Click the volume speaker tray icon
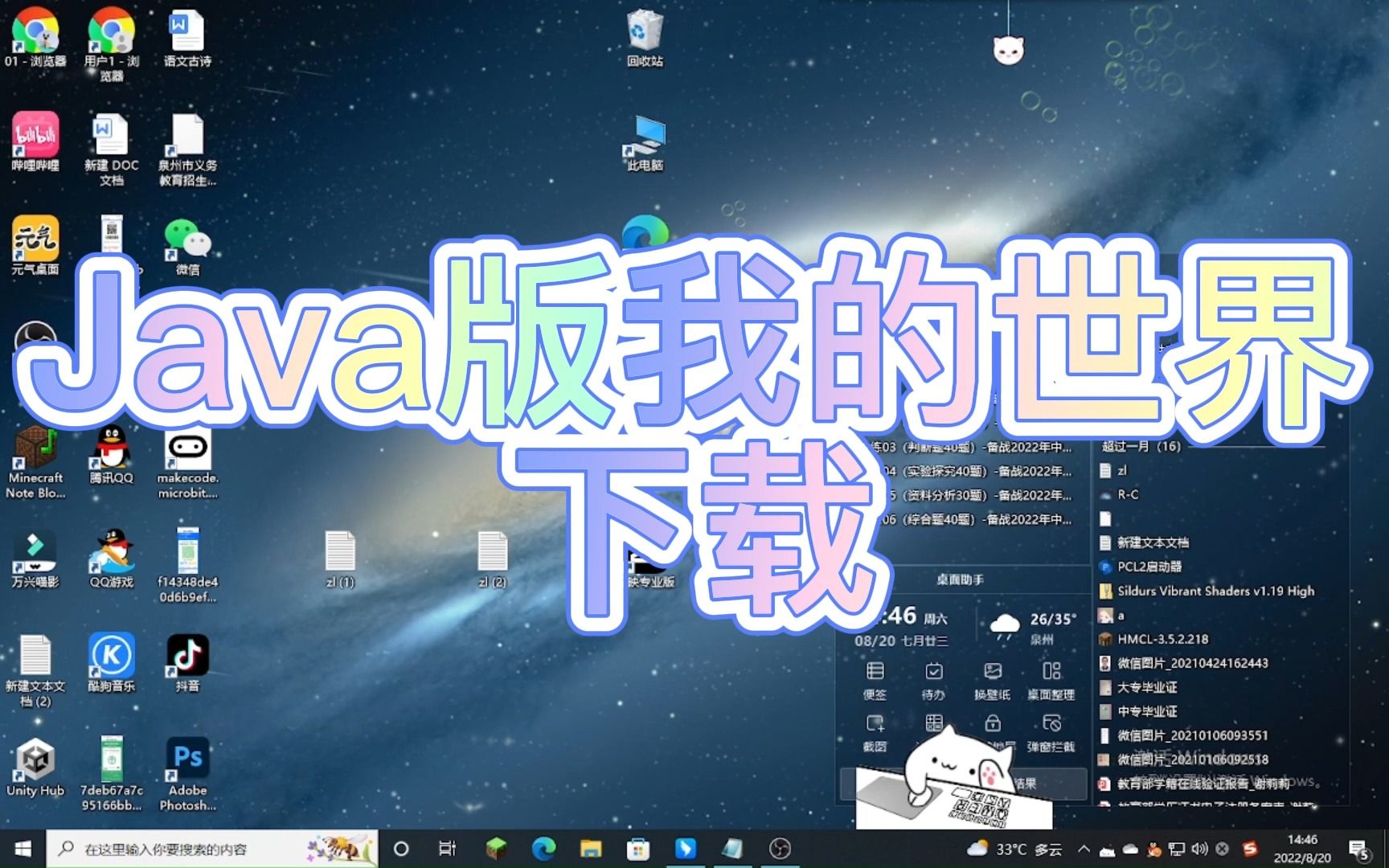1389x868 pixels. (1199, 849)
